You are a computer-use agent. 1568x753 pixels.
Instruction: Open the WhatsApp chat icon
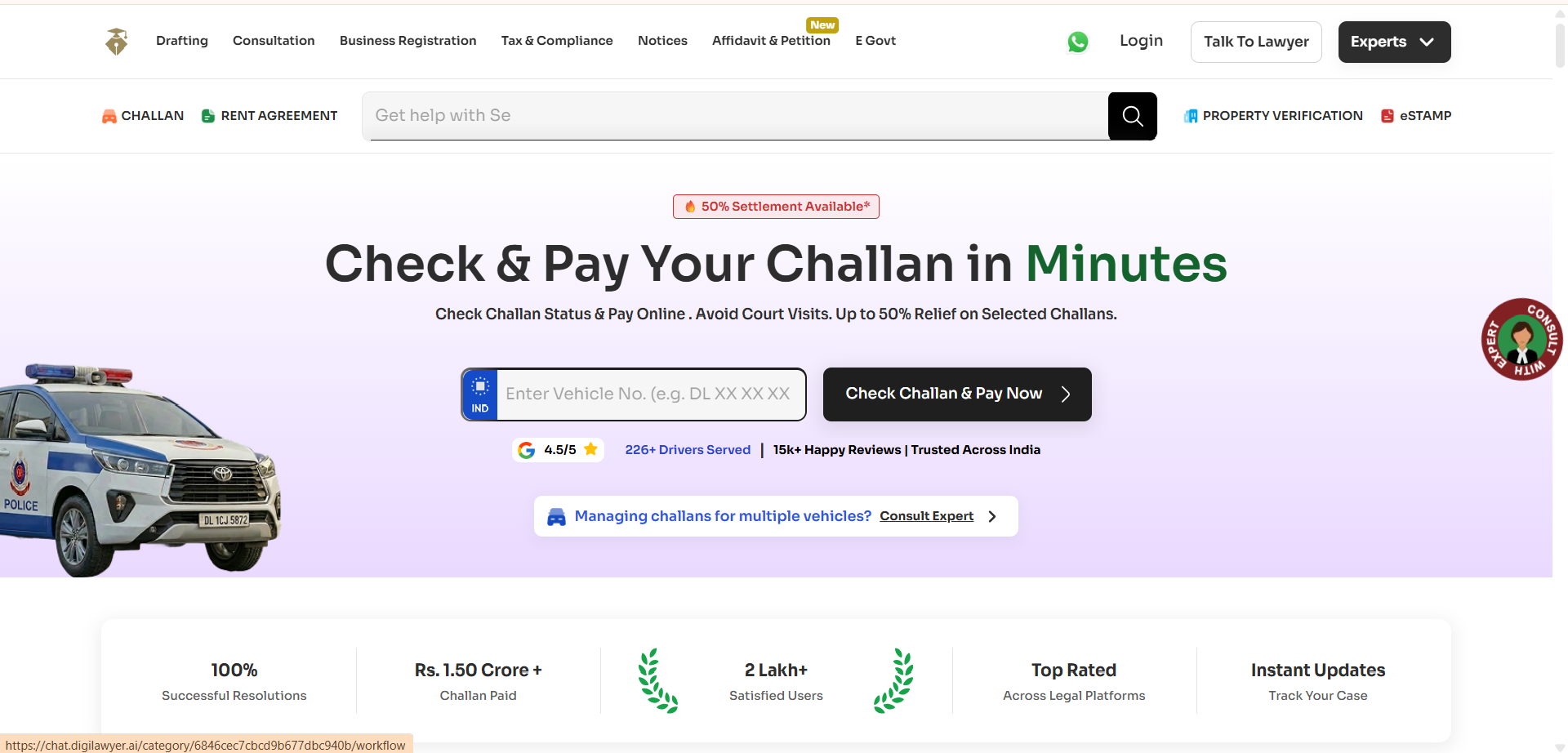(x=1078, y=42)
